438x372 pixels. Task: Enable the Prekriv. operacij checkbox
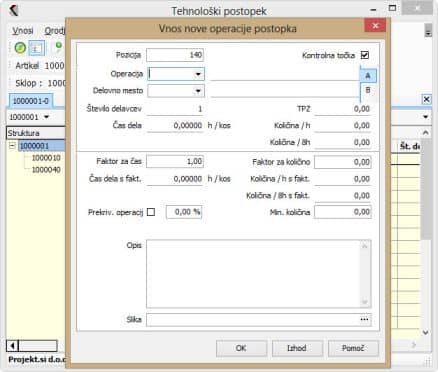pos(151,212)
